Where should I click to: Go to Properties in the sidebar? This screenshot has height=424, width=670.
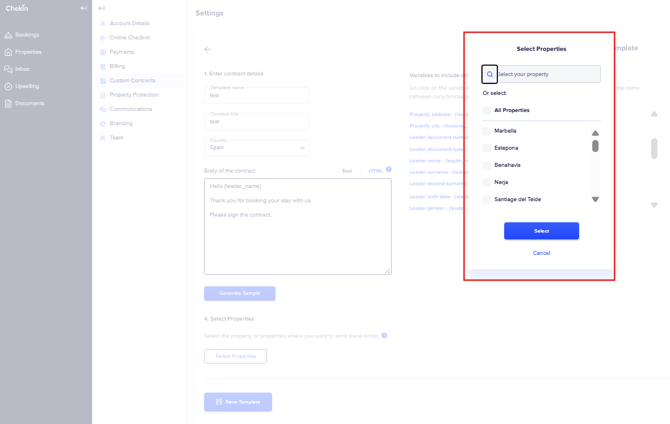[x=28, y=52]
